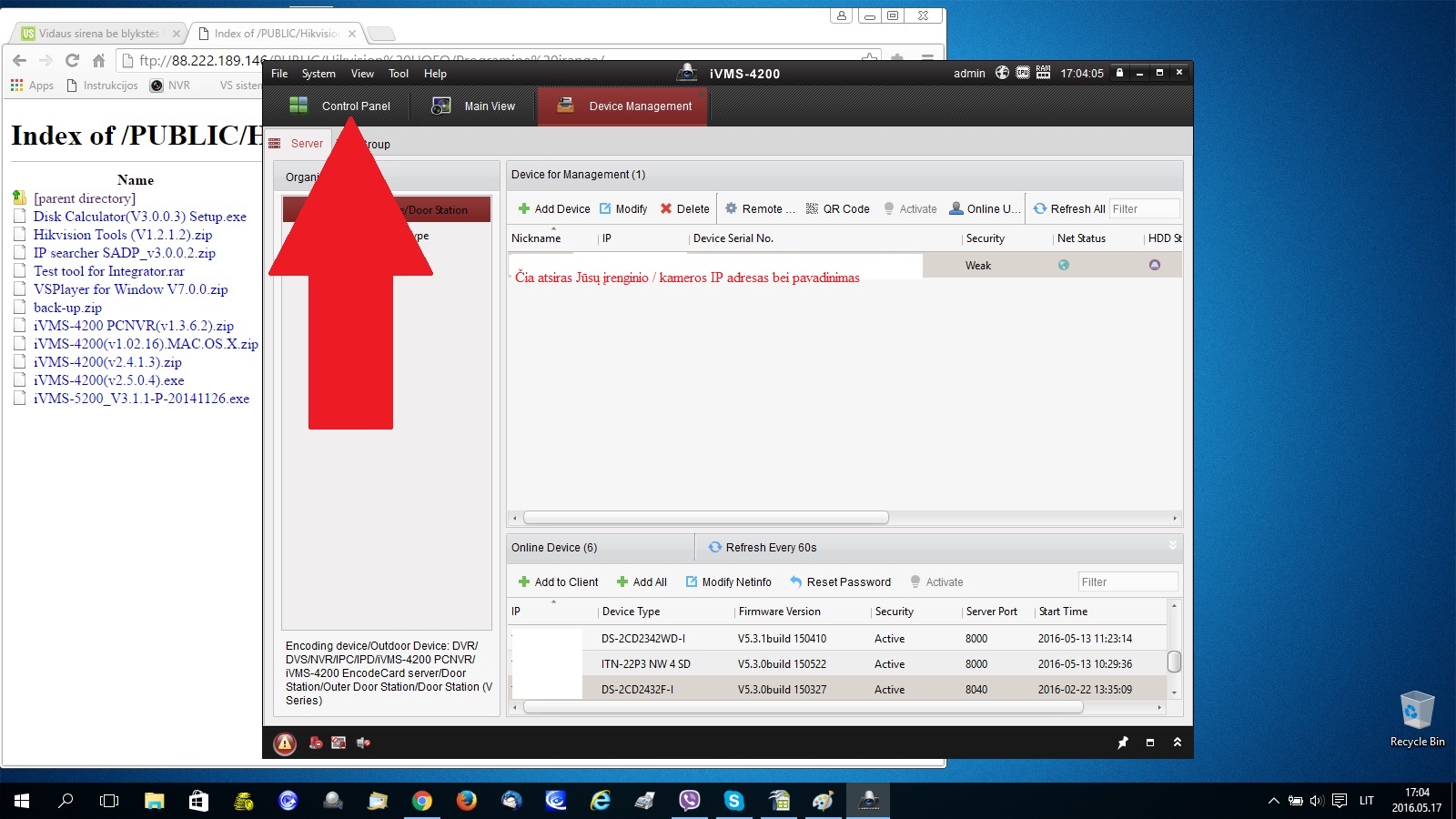Open the Control Panel tab
The height and width of the screenshot is (819, 1456).
point(339,106)
